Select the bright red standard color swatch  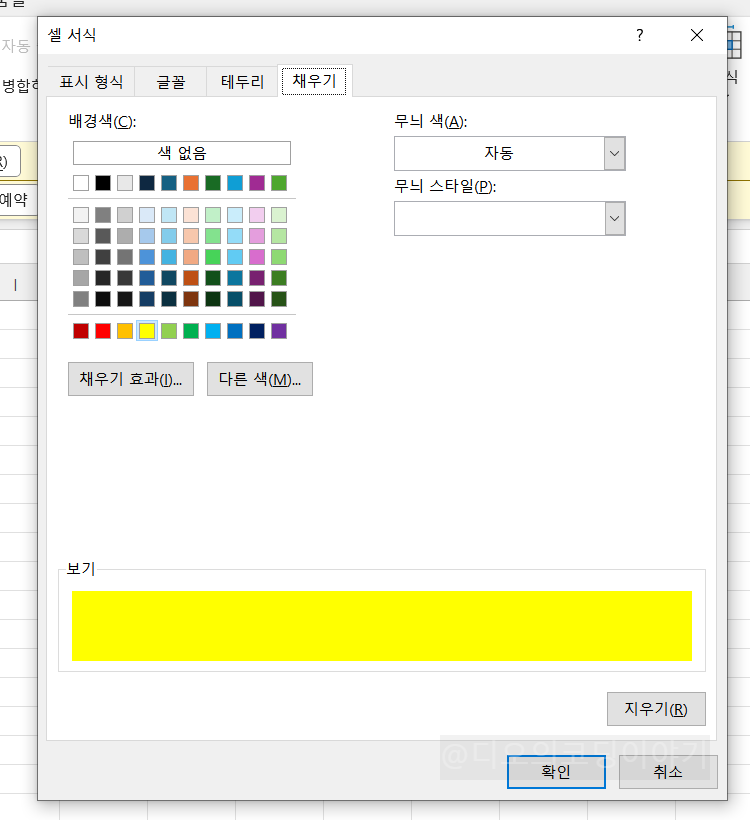point(103,331)
